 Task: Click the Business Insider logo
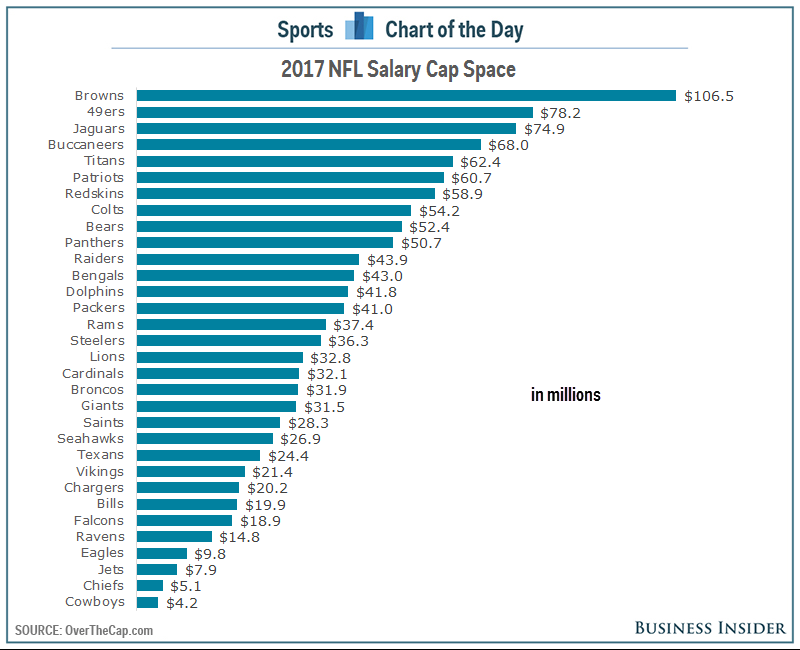710,628
